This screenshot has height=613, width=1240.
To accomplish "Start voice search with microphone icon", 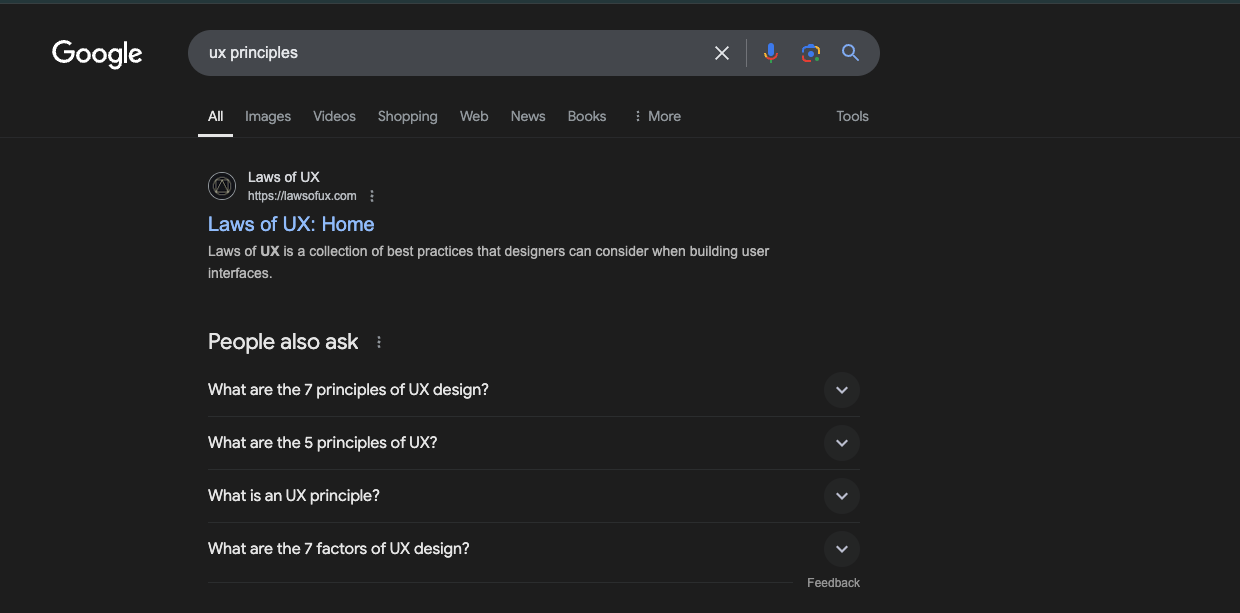I will [770, 53].
